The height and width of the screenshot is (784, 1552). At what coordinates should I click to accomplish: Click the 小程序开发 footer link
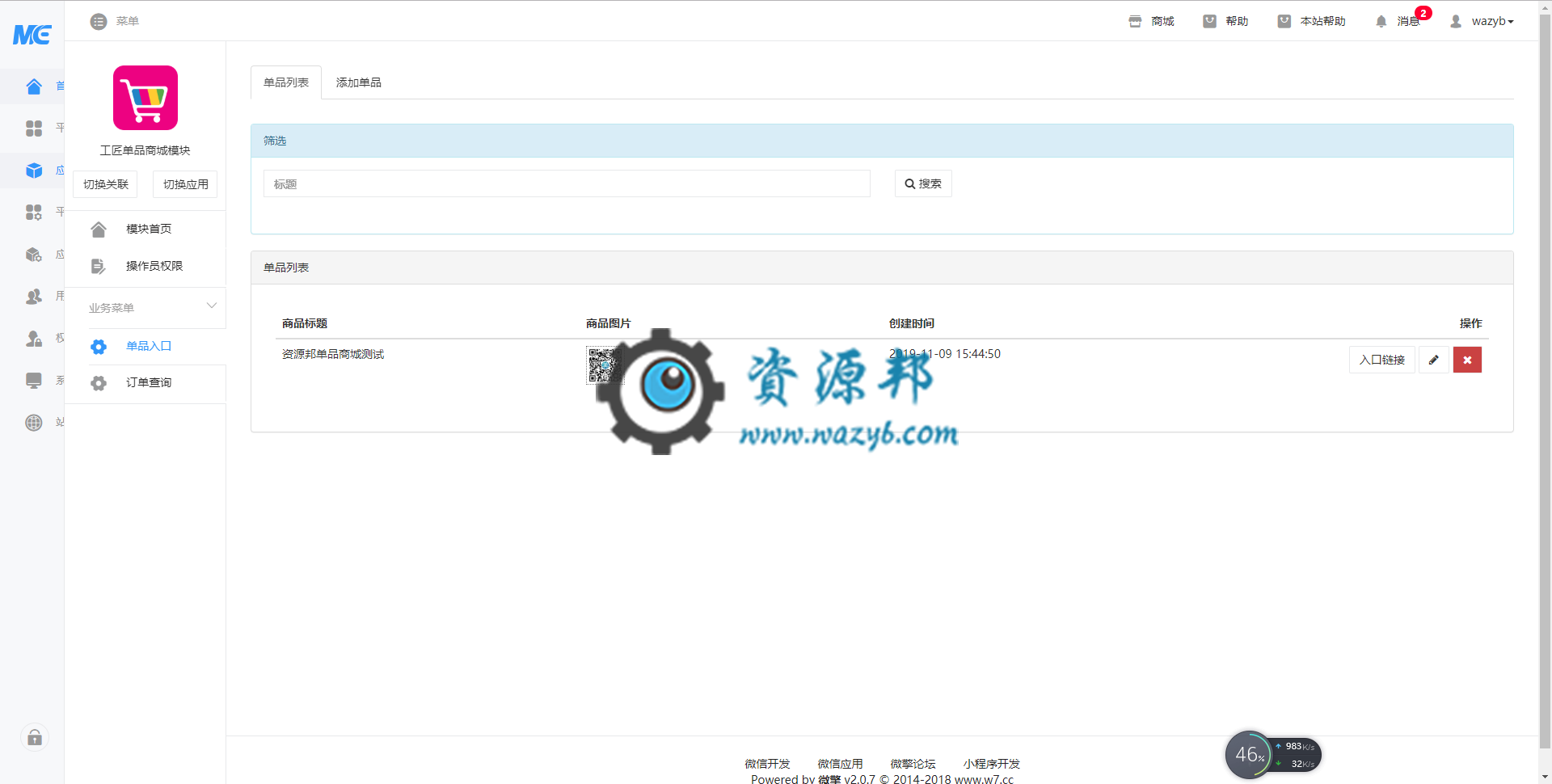pos(991,764)
